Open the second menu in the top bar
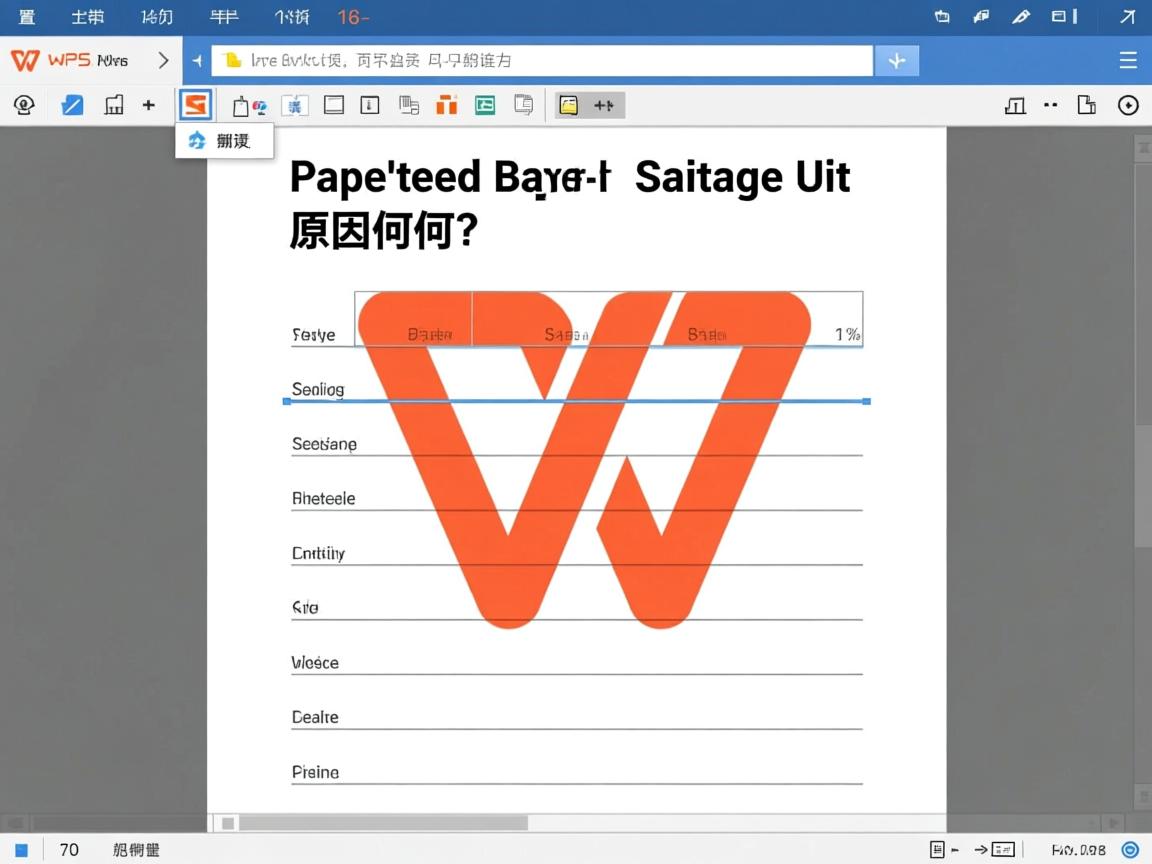Image resolution: width=1152 pixels, height=864 pixels. coord(87,17)
